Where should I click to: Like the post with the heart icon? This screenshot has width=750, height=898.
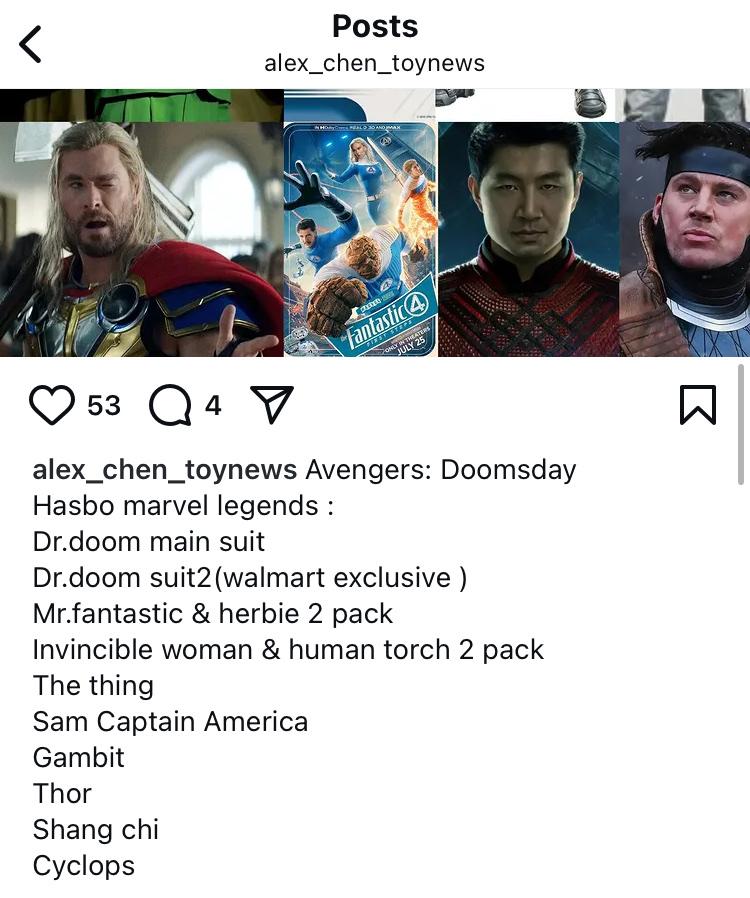point(52,405)
